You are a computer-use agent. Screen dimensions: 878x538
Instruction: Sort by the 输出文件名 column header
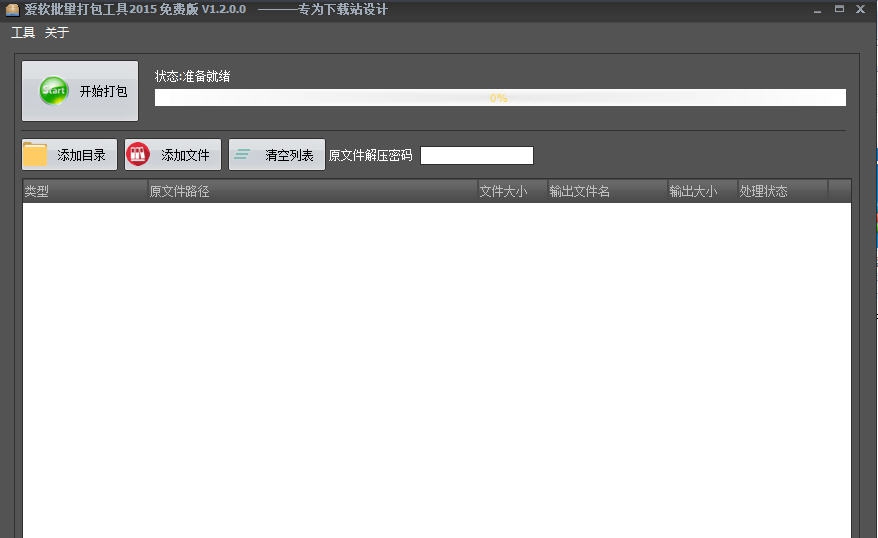point(608,191)
